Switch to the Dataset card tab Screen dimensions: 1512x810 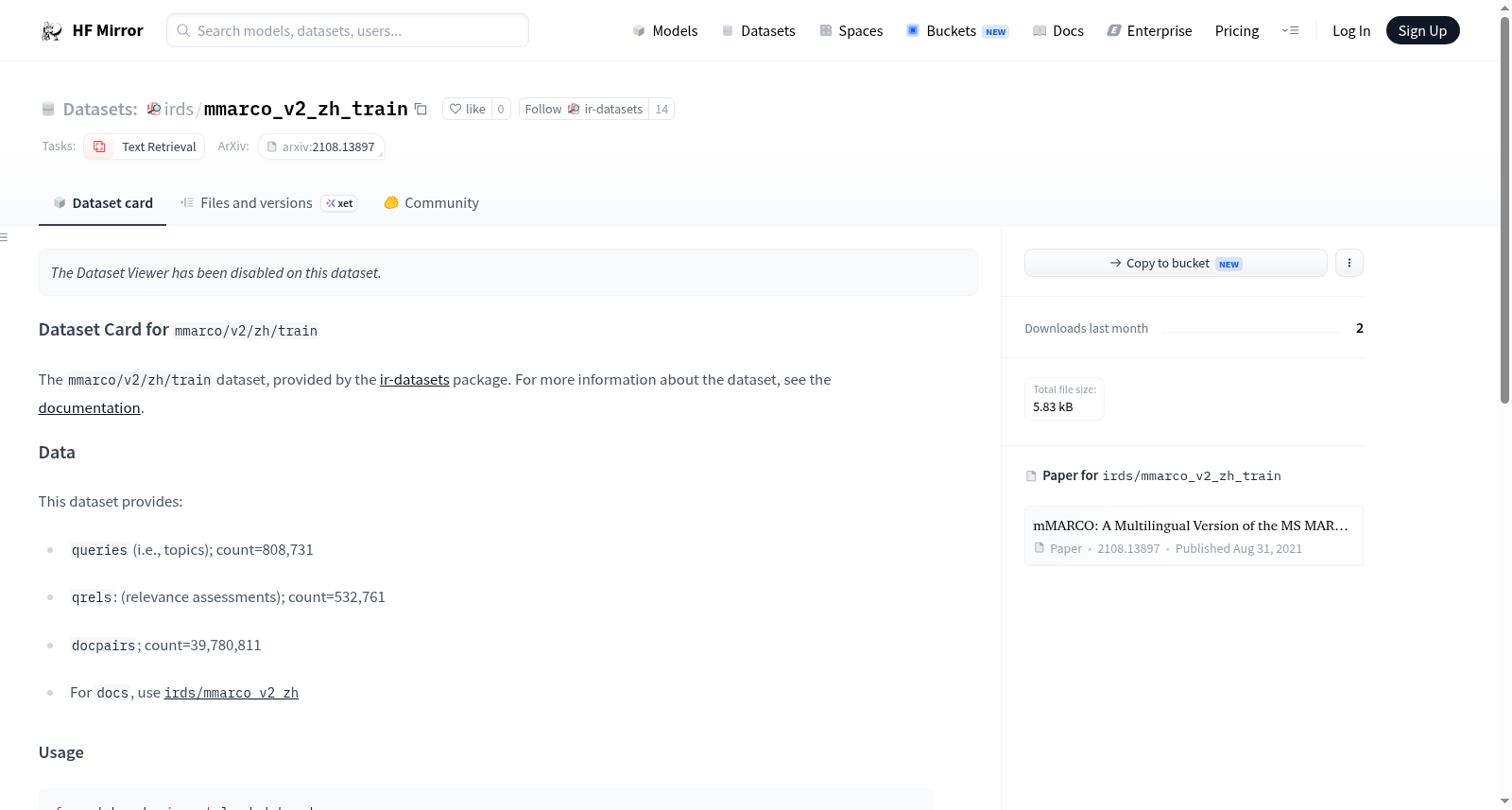(x=103, y=203)
